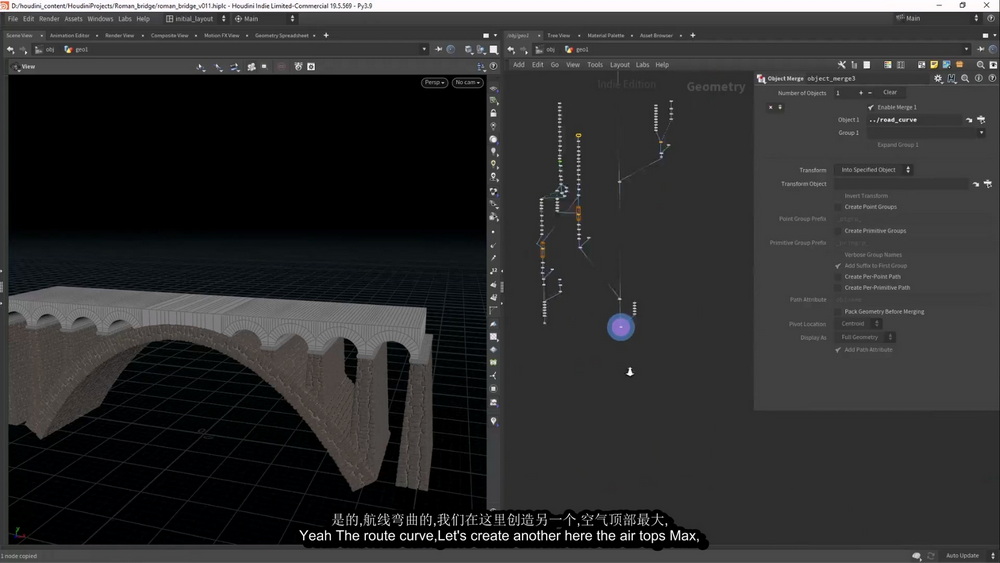Toggle the sticky note icon in network toolbar
This screenshot has width=1000, height=563.
(x=934, y=64)
